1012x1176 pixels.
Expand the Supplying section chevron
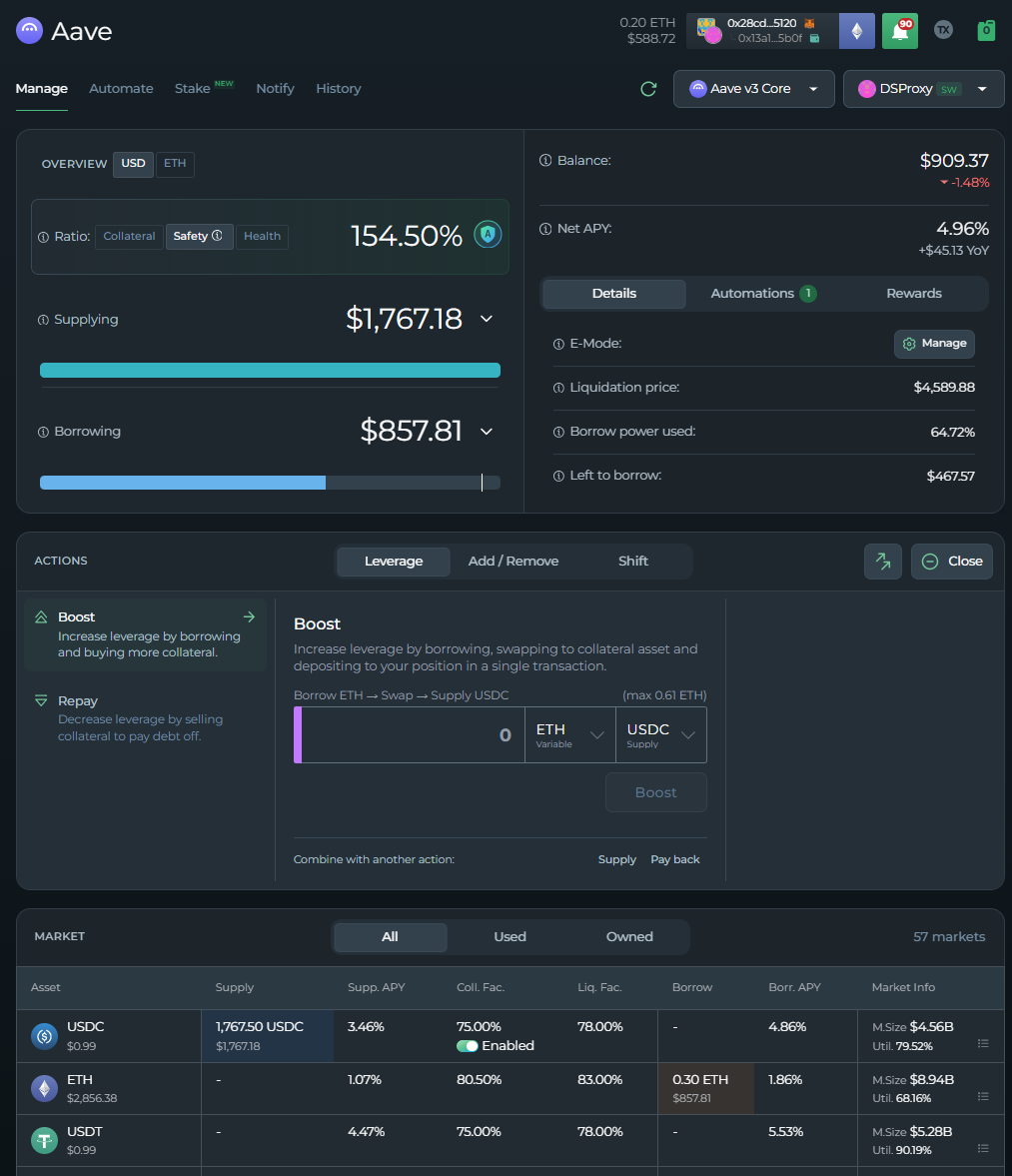tap(487, 319)
